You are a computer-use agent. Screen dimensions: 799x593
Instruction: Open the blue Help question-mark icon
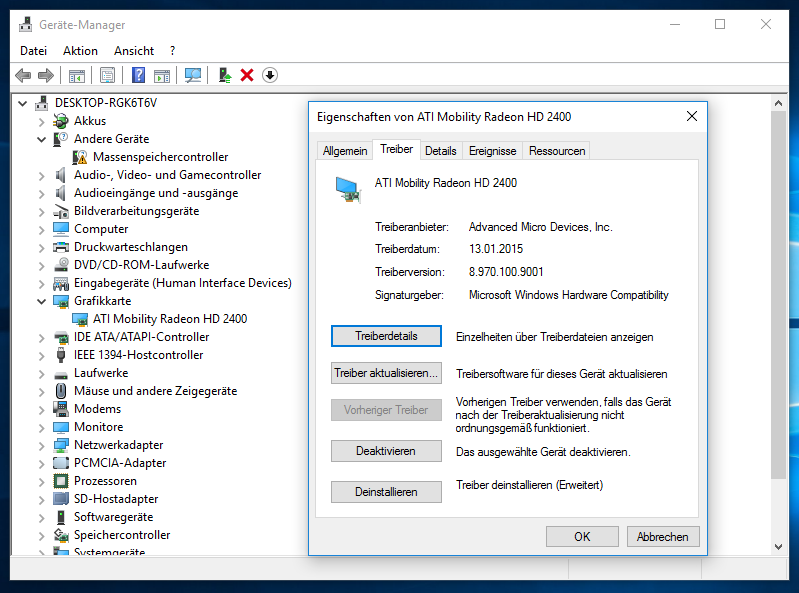(x=138, y=75)
